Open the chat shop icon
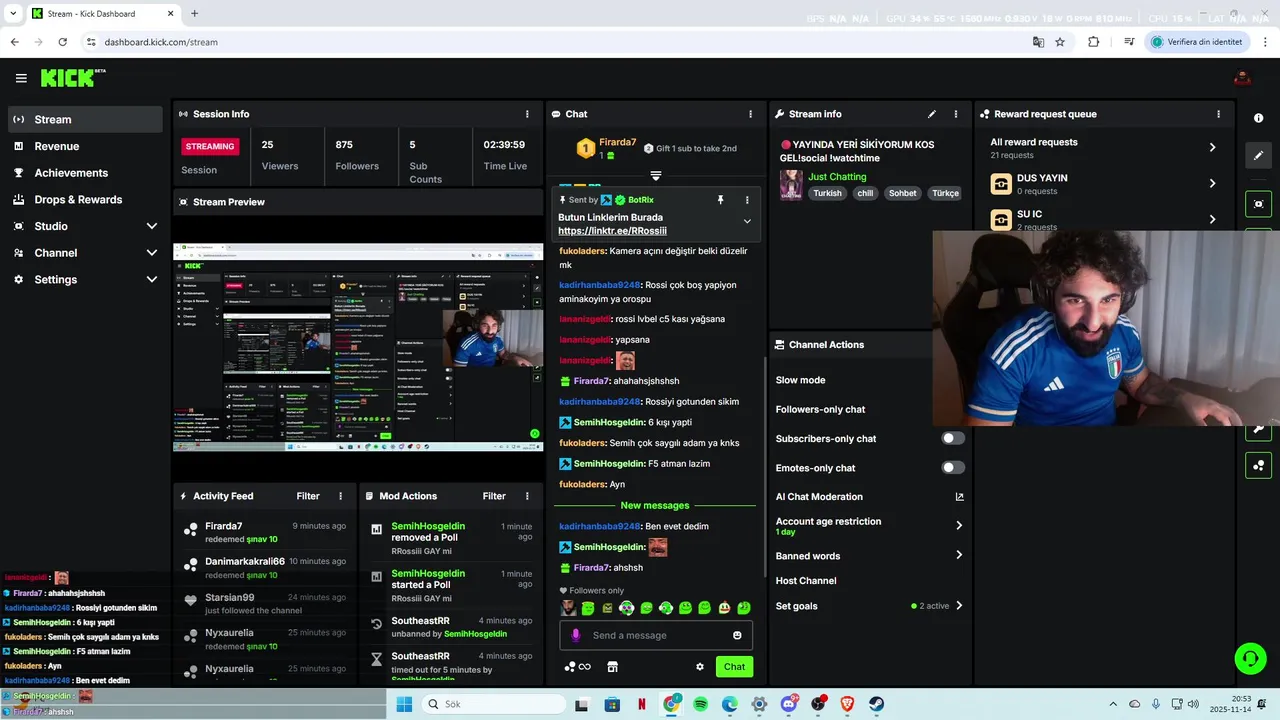1280x720 pixels. [613, 667]
